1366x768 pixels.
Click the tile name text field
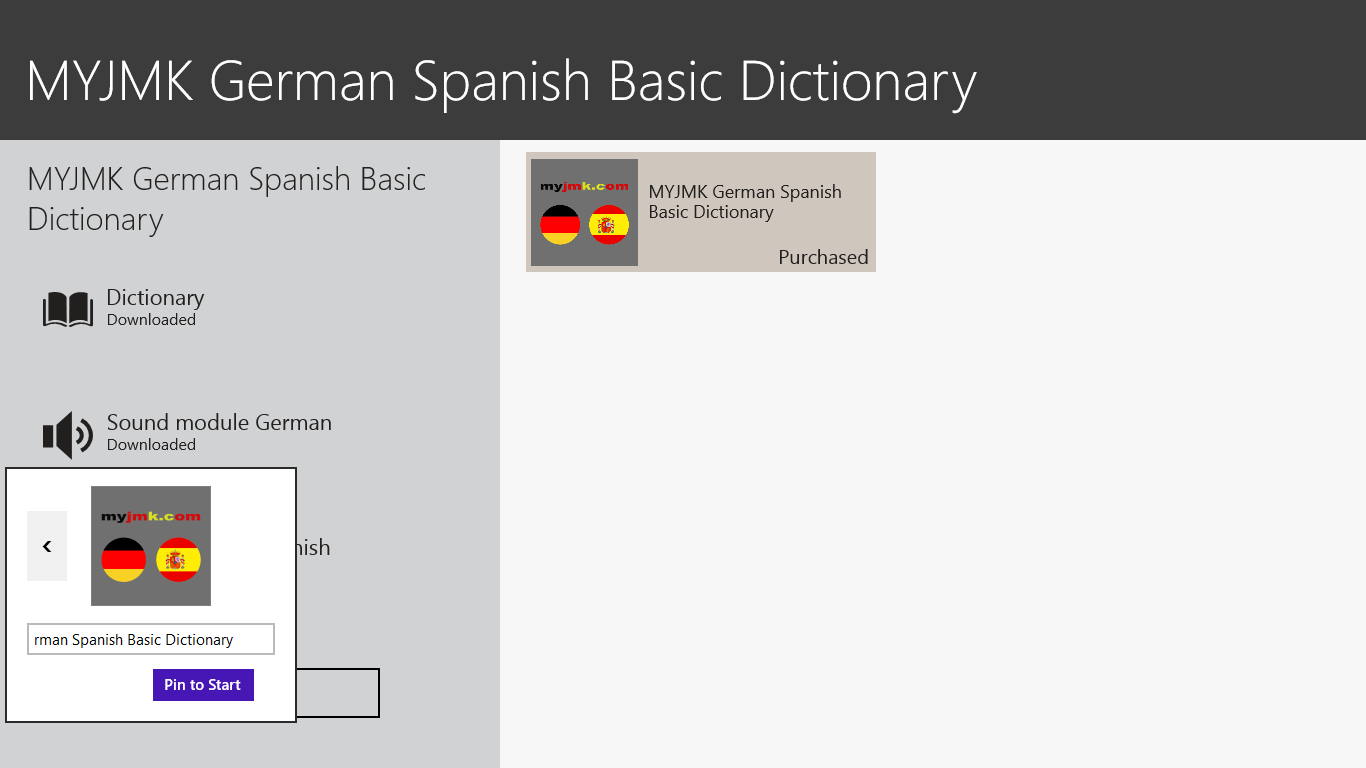pos(150,640)
